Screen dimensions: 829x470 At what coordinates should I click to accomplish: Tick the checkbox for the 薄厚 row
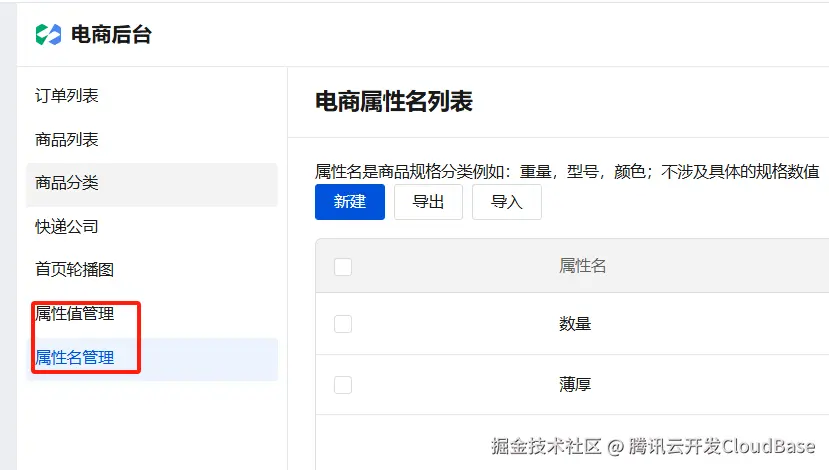point(343,385)
